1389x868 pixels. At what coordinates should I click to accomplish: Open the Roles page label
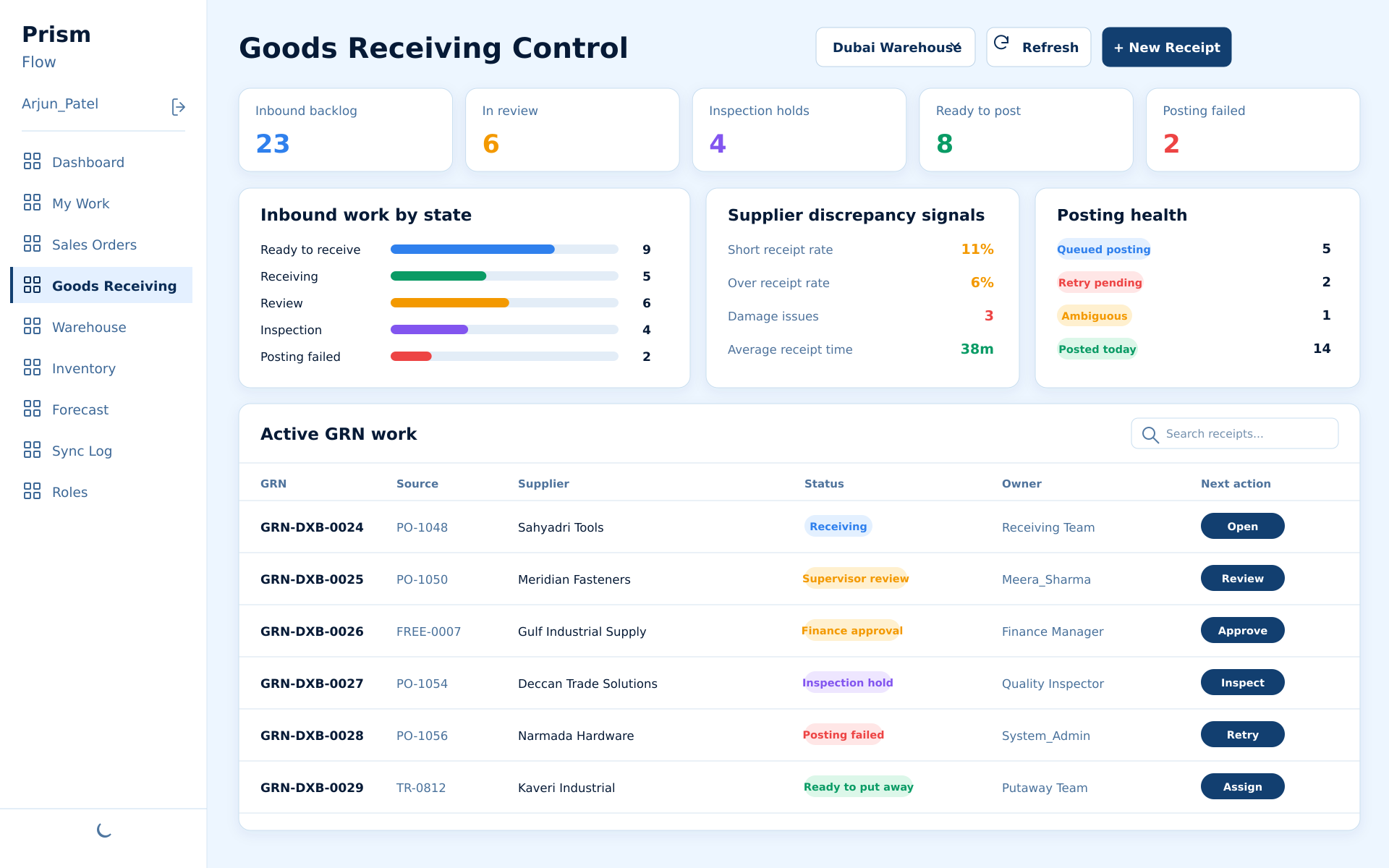(x=69, y=492)
